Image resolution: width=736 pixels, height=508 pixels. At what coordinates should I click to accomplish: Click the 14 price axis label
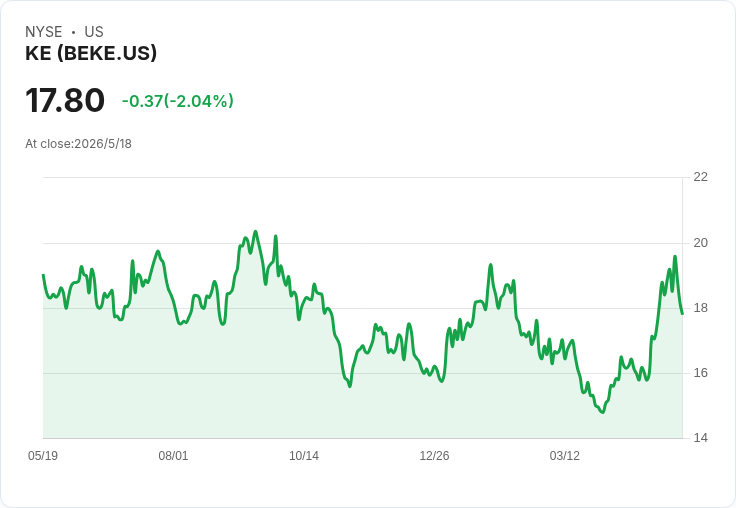[700, 438]
